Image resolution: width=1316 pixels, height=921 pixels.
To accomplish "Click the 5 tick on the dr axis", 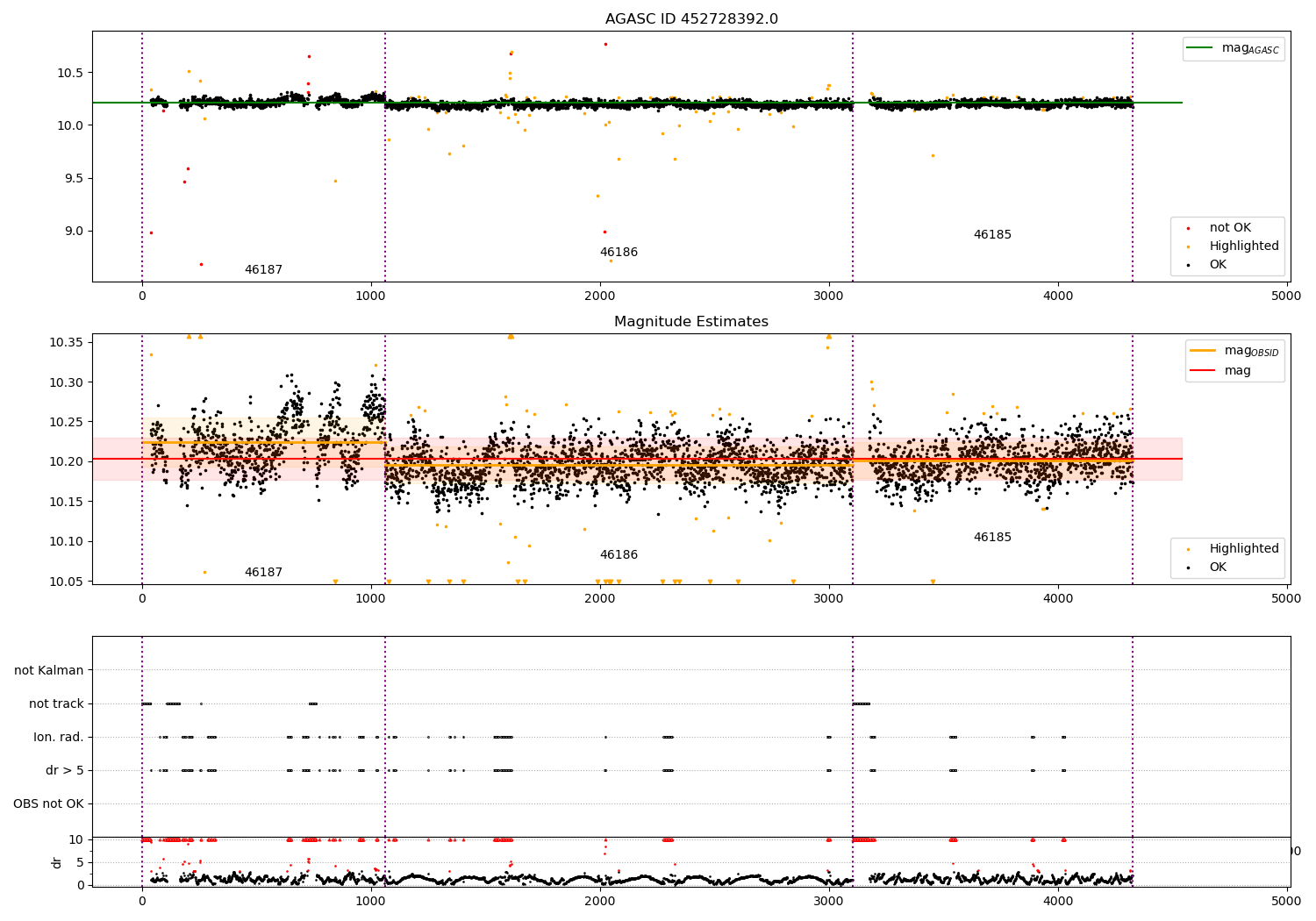I will tap(80, 862).
